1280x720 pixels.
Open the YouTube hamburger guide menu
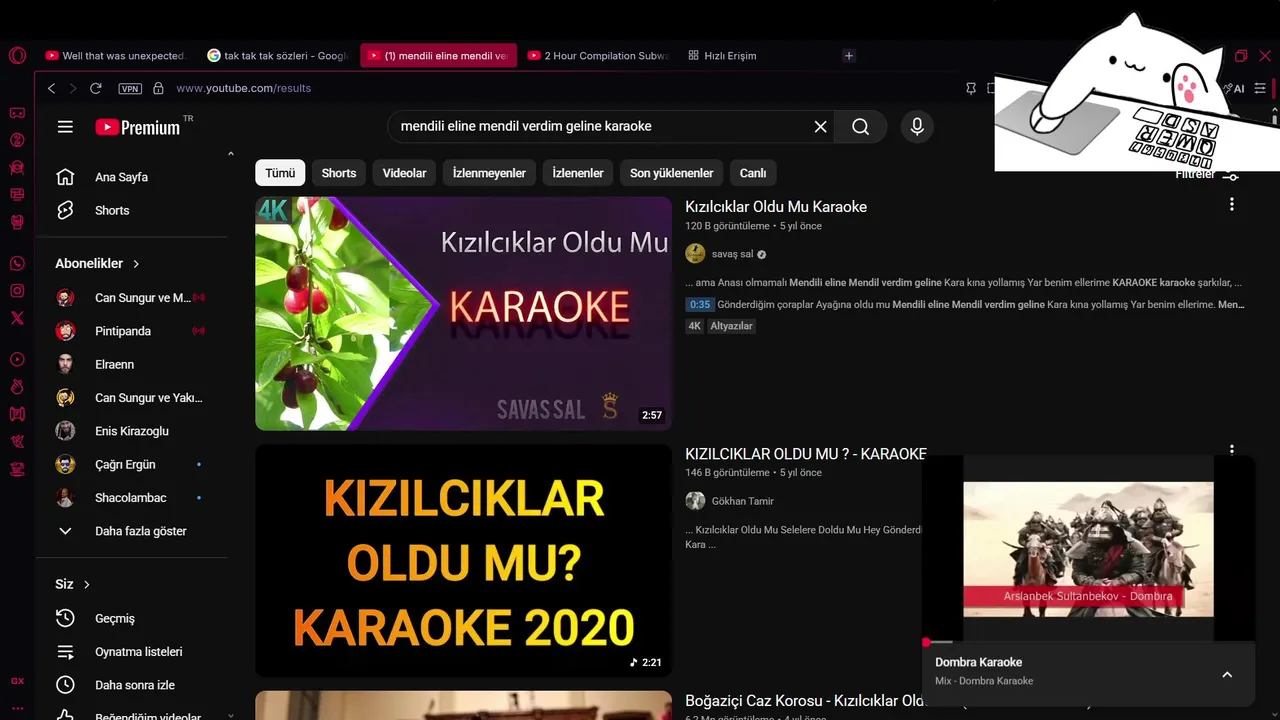pyautogui.click(x=65, y=127)
